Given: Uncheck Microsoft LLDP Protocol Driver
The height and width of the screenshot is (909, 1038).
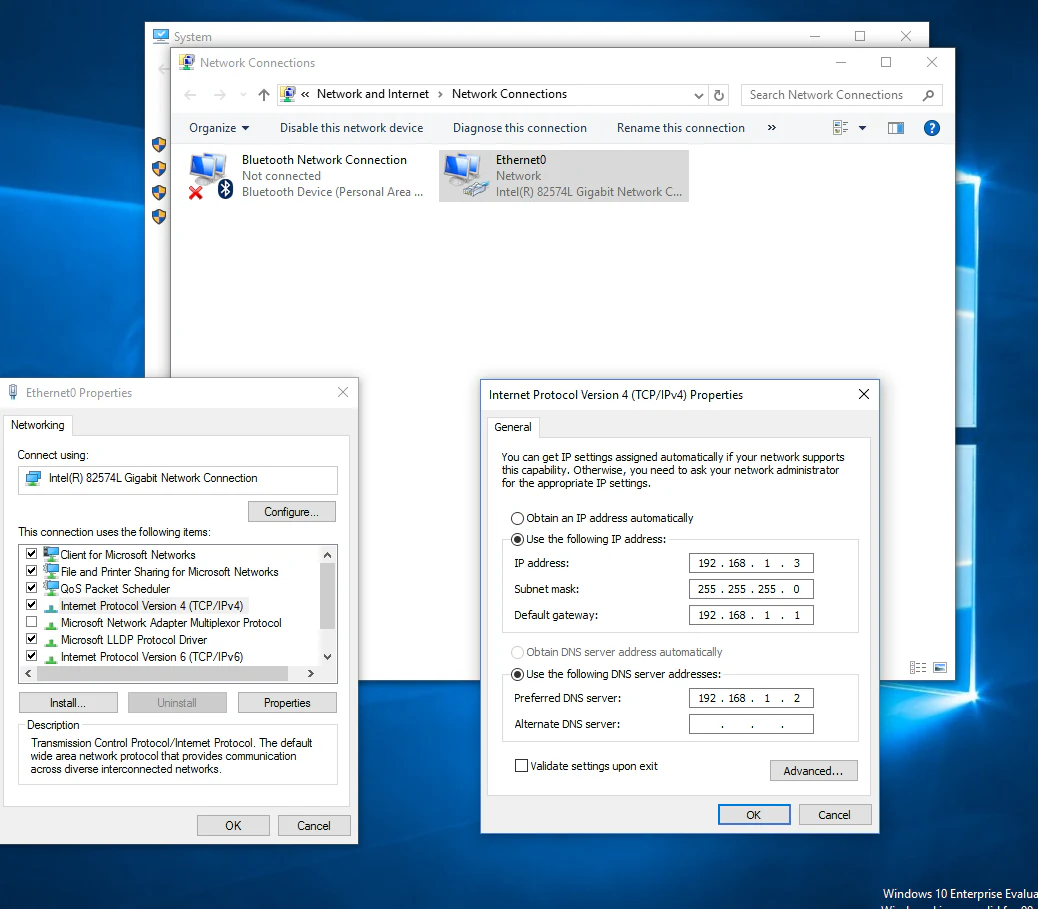Looking at the screenshot, I should point(31,639).
